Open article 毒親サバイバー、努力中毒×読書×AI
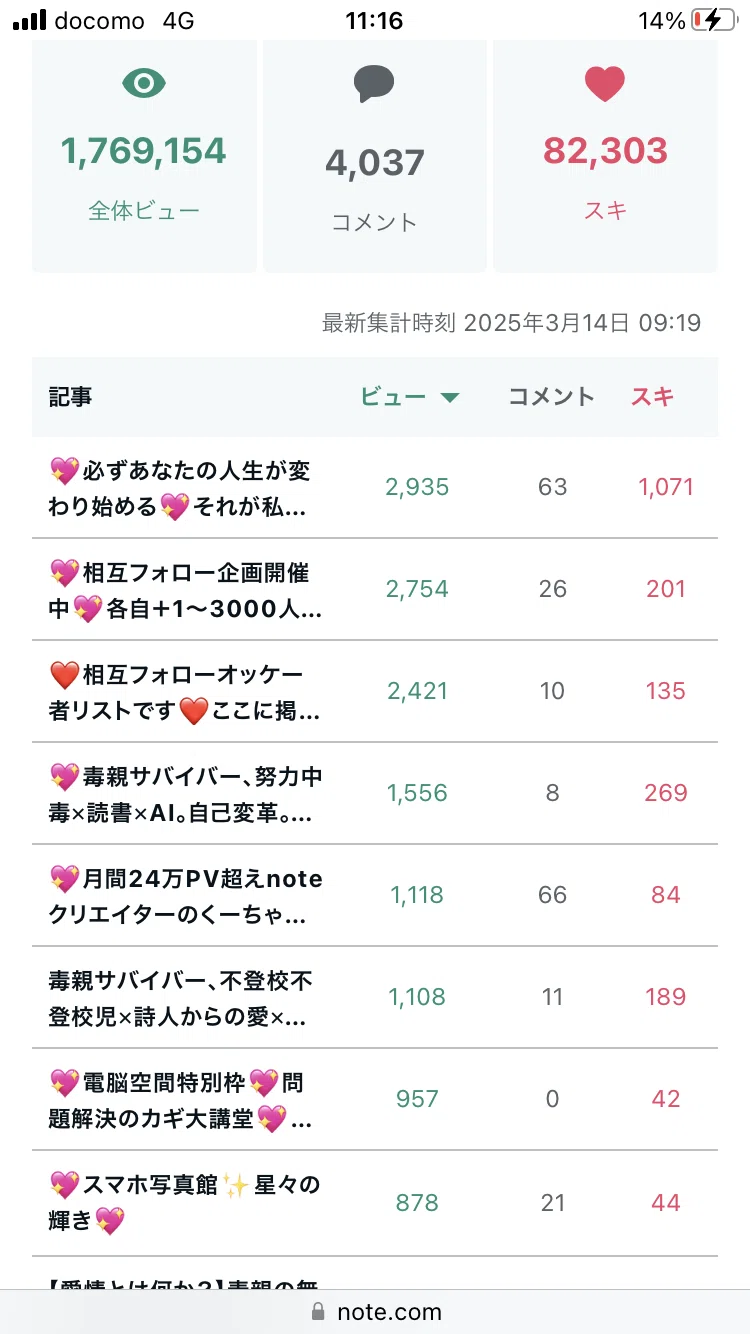 coord(187,794)
